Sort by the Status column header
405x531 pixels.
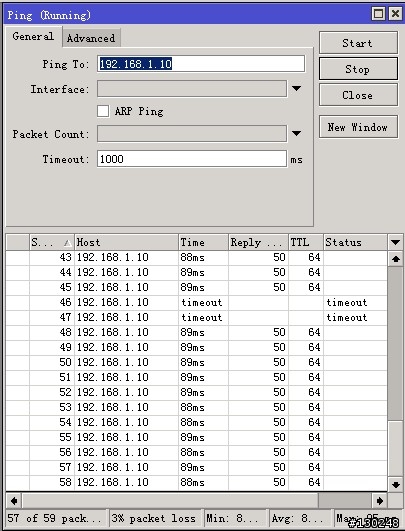tap(355, 242)
